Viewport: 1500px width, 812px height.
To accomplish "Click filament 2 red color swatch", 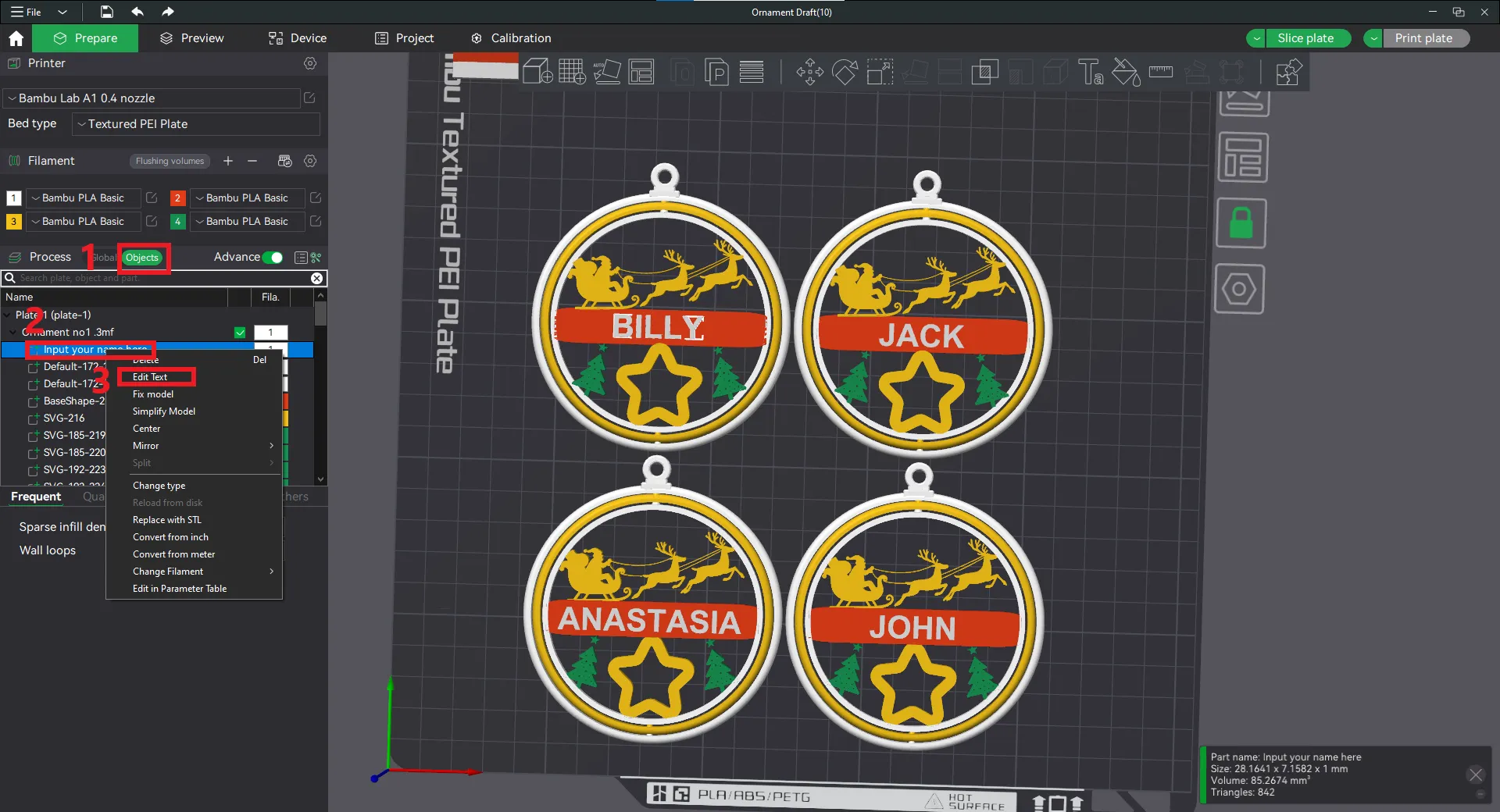I will pos(177,198).
